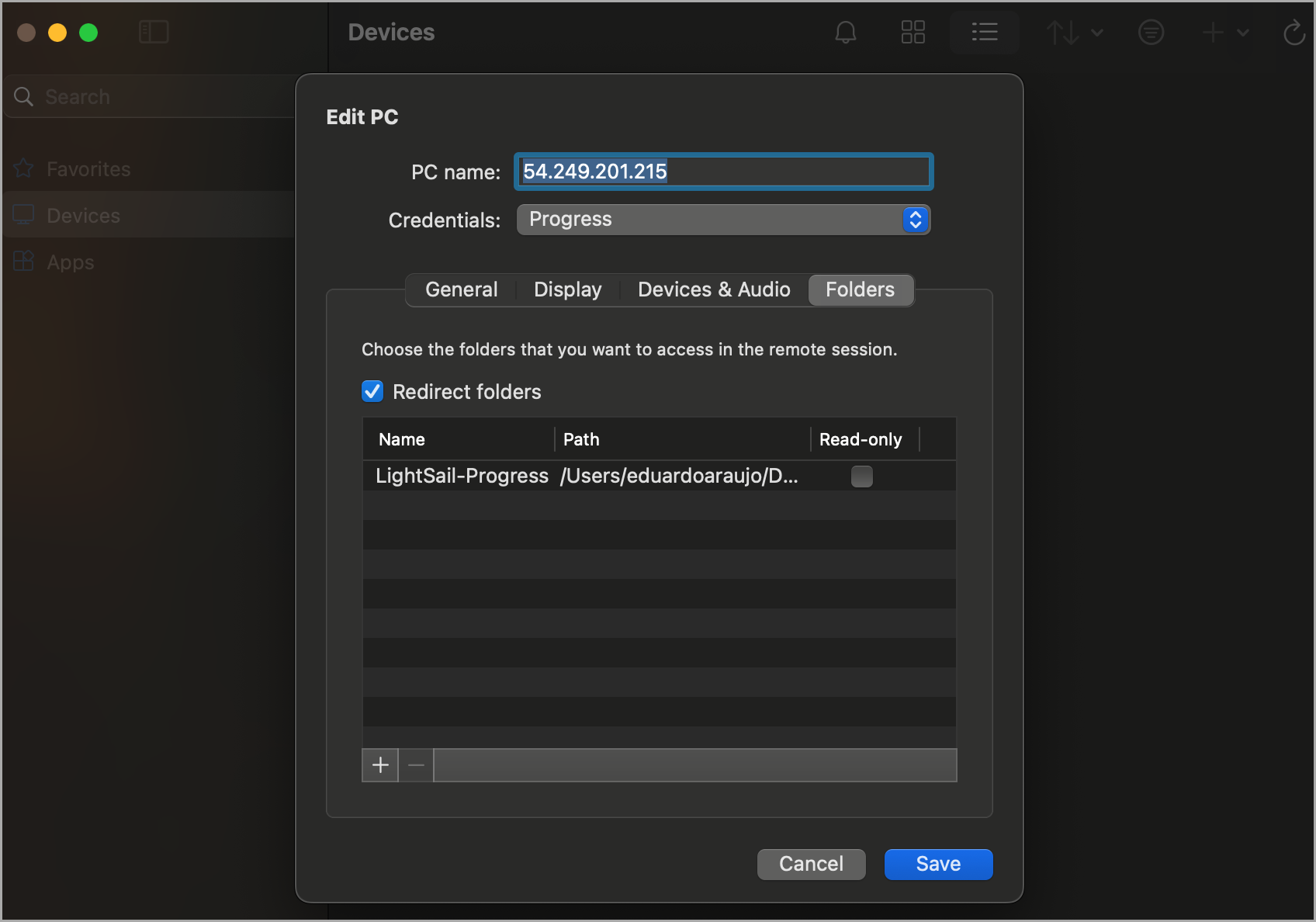The width and height of the screenshot is (1316, 922).
Task: Open the add (+) toolbar menu
Action: point(1225,32)
